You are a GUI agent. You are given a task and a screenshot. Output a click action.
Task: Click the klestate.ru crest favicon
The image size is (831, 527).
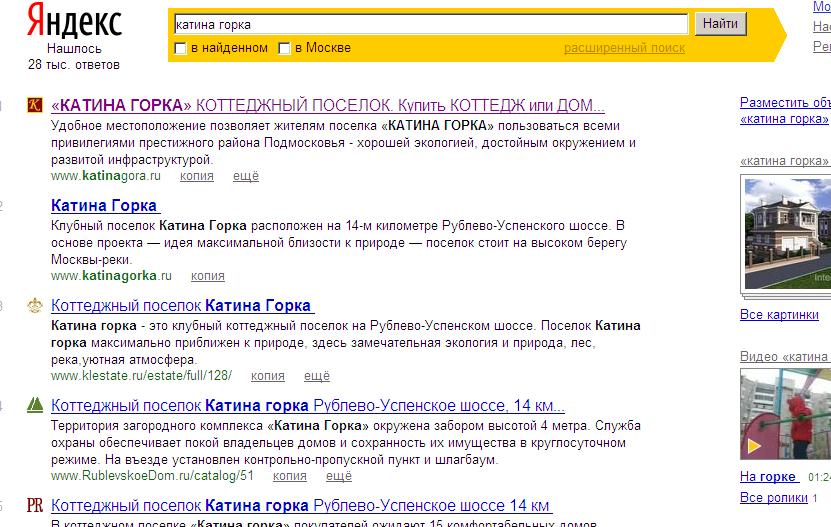click(34, 305)
